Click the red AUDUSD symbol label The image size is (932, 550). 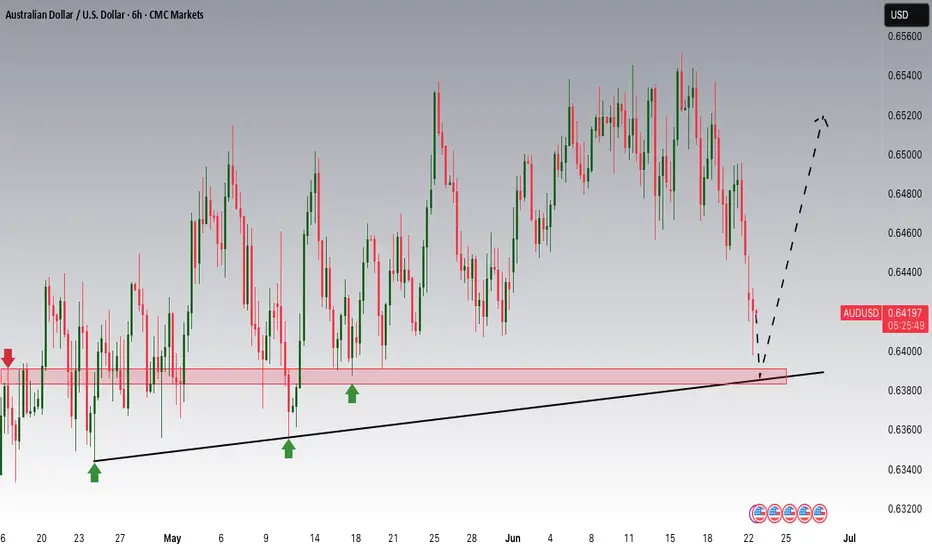[861, 313]
